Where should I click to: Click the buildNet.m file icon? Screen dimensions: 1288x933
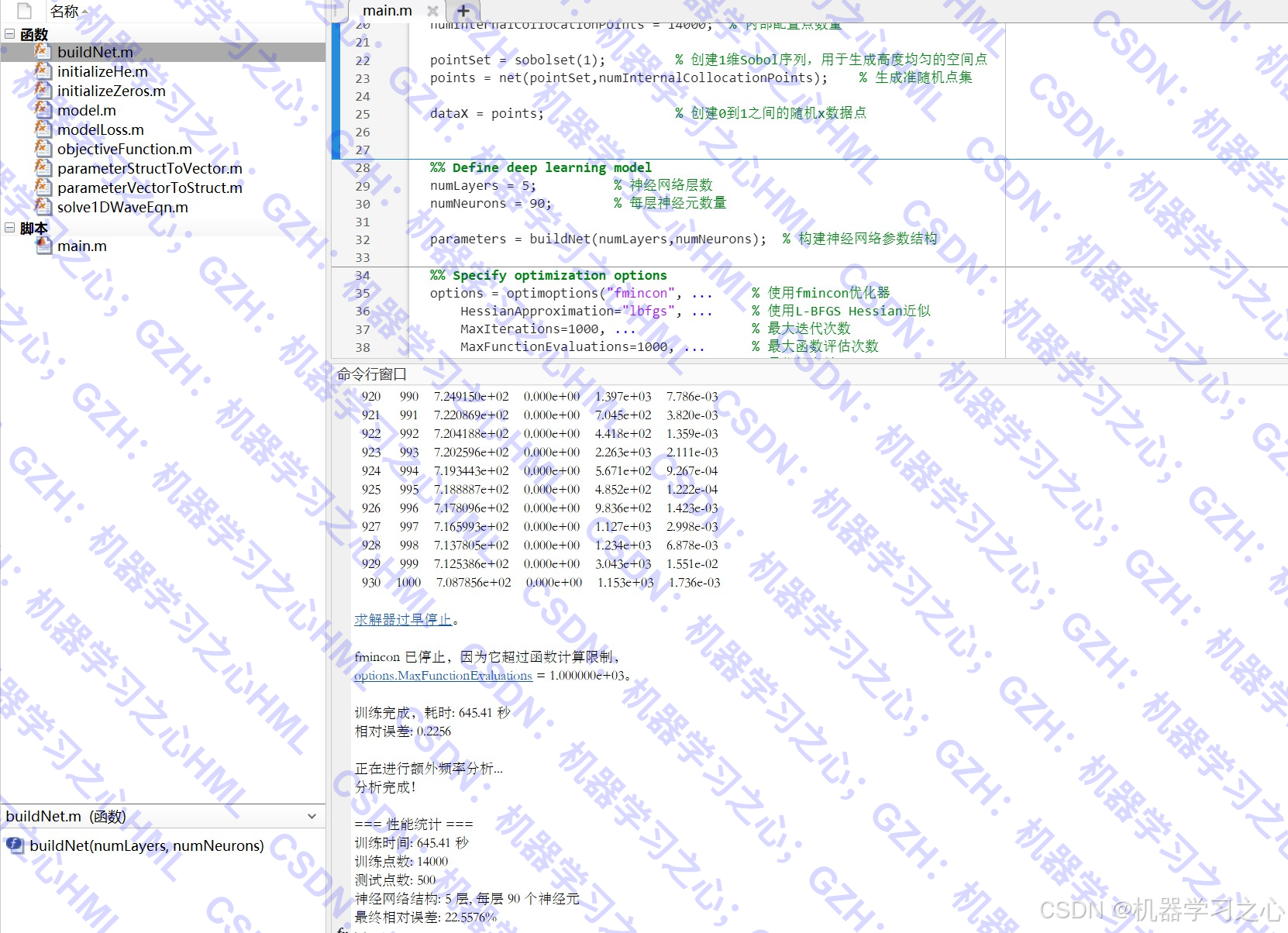coord(43,51)
